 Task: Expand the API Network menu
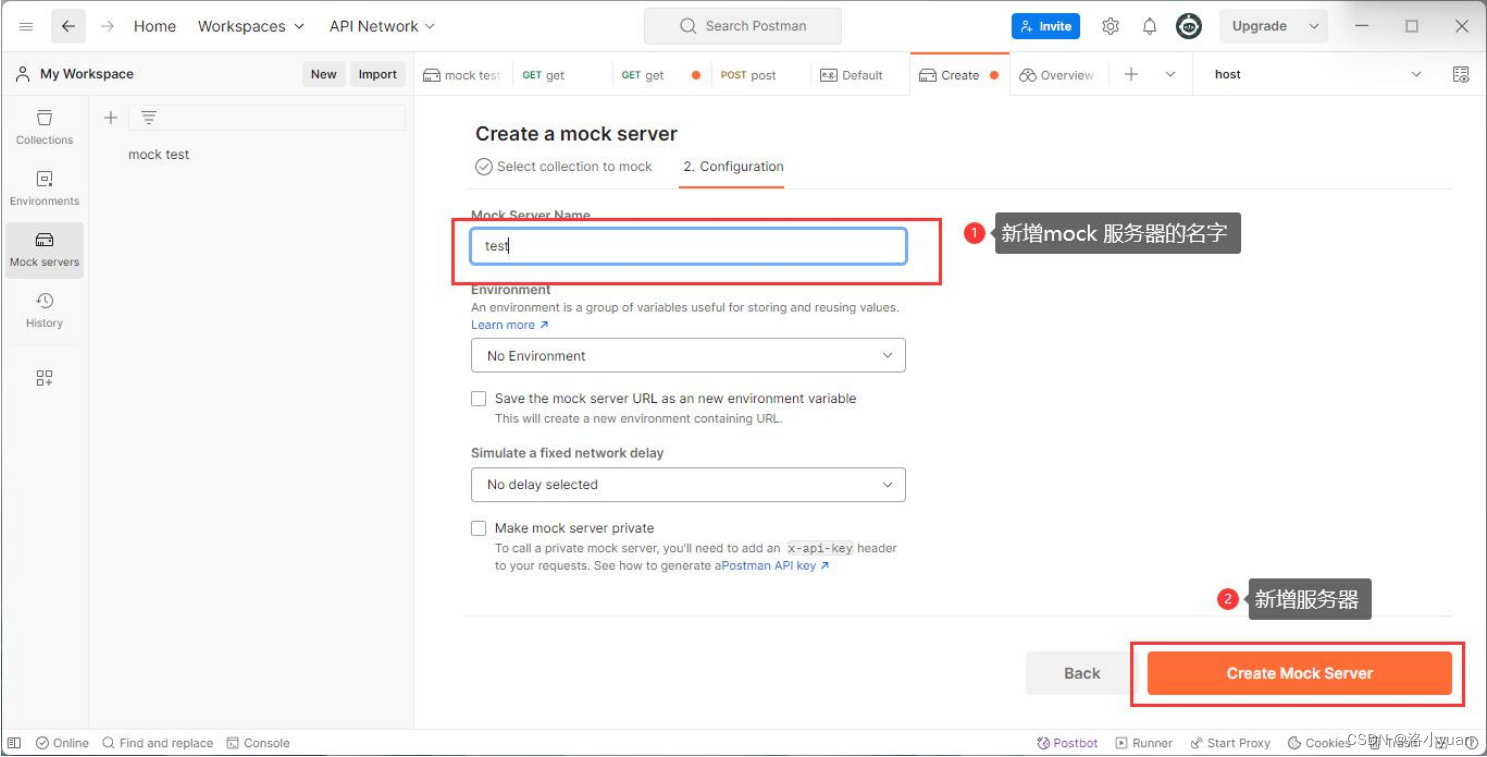tap(382, 26)
